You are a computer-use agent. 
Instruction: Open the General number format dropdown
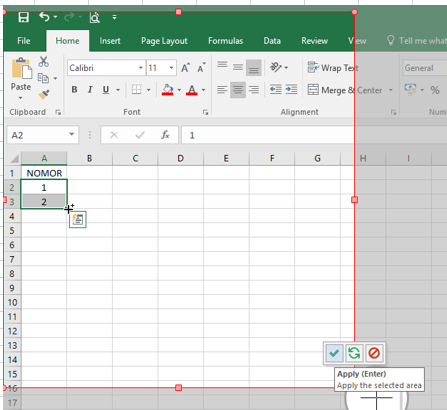(x=424, y=68)
